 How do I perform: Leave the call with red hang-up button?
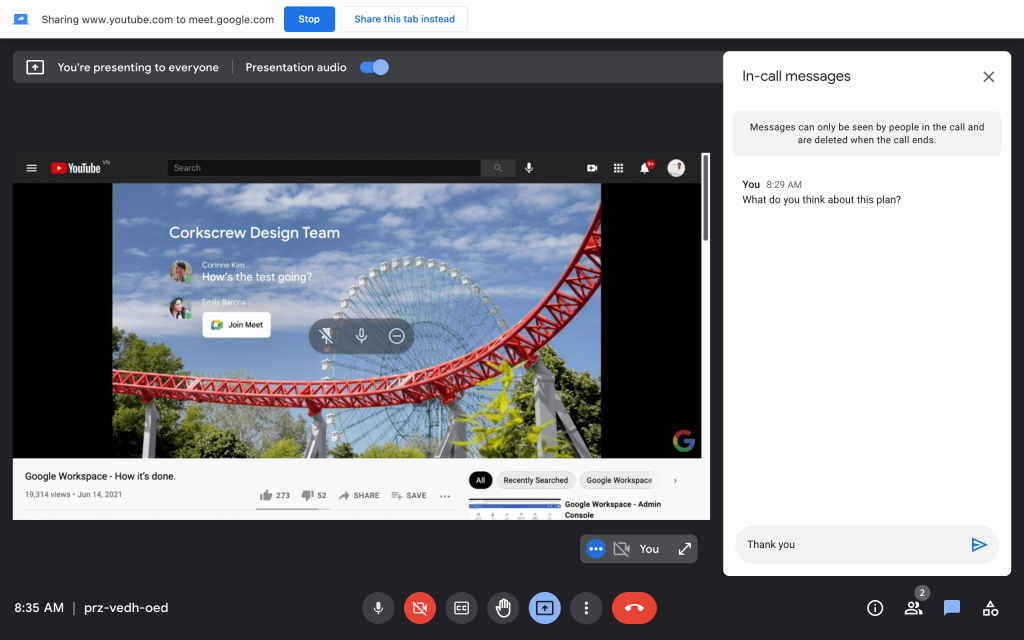(634, 608)
